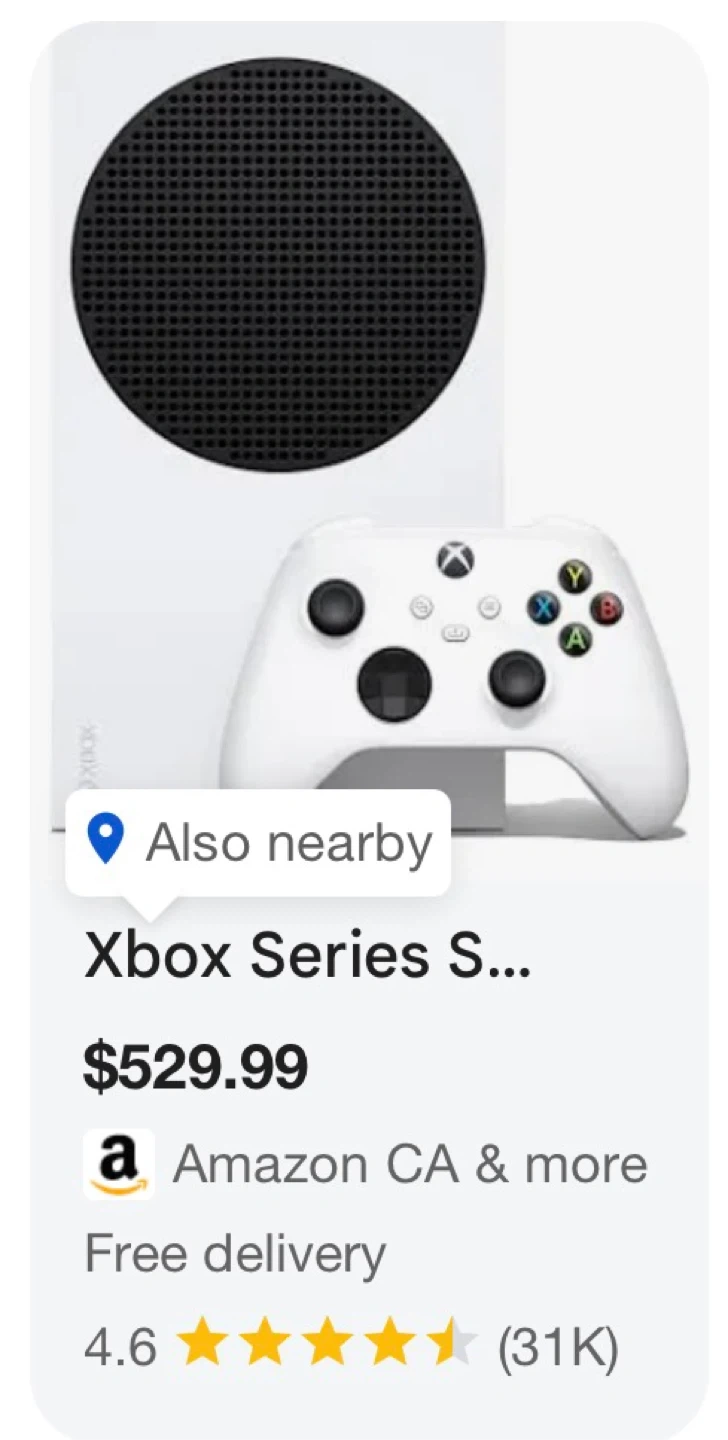Click the blue location pin icon
This screenshot has height=1440, width=728.
click(105, 840)
